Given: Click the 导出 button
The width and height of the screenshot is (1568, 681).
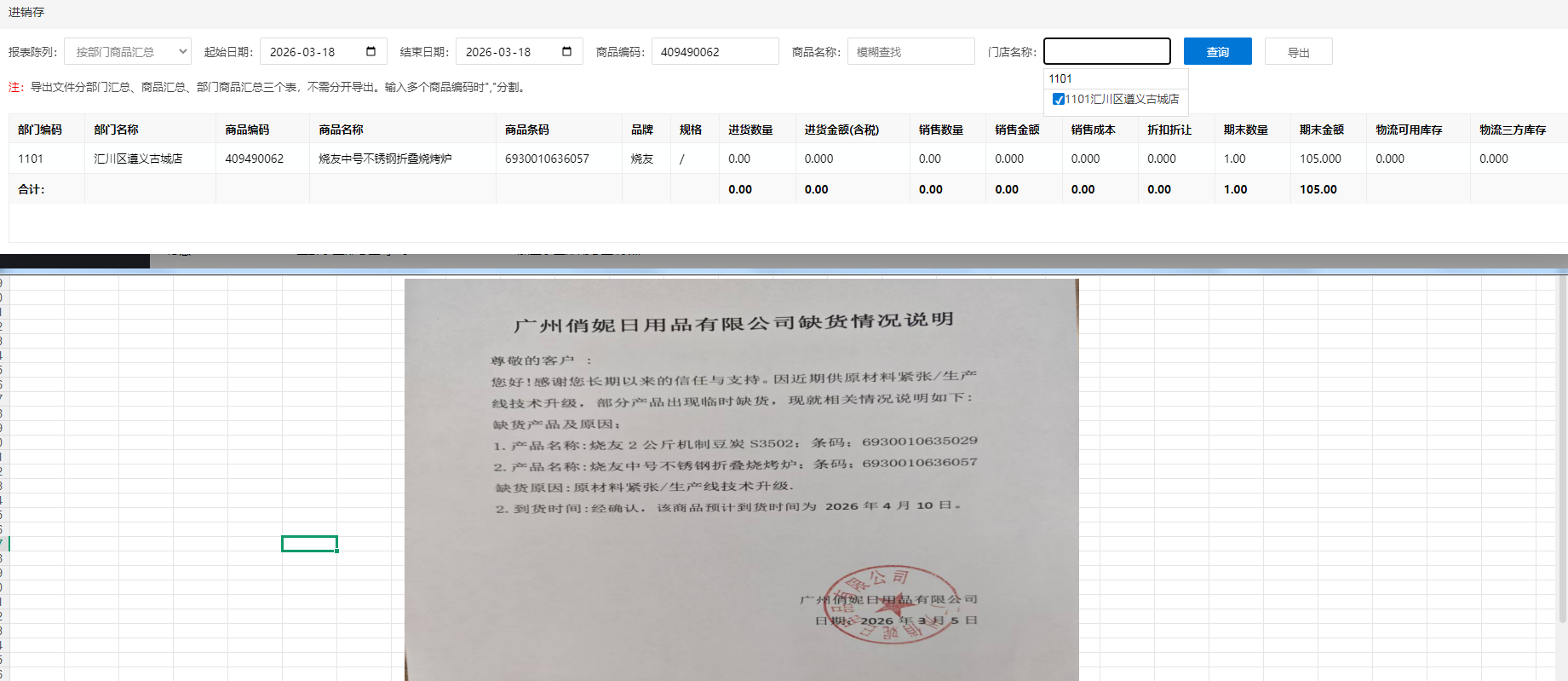Looking at the screenshot, I should (x=1298, y=52).
